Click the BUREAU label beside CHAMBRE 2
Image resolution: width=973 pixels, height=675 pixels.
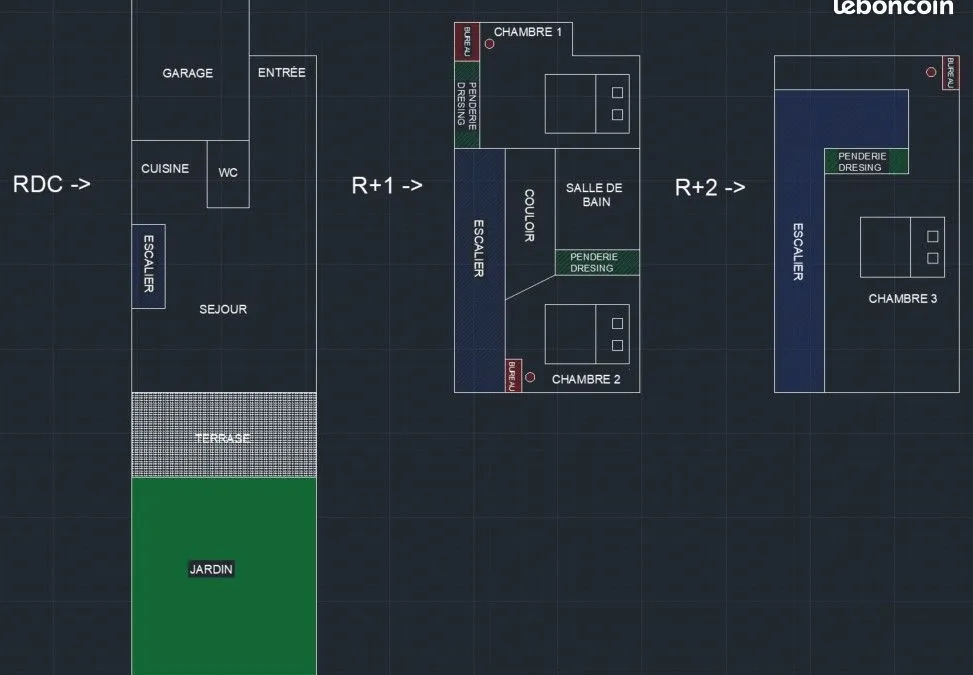click(x=512, y=377)
